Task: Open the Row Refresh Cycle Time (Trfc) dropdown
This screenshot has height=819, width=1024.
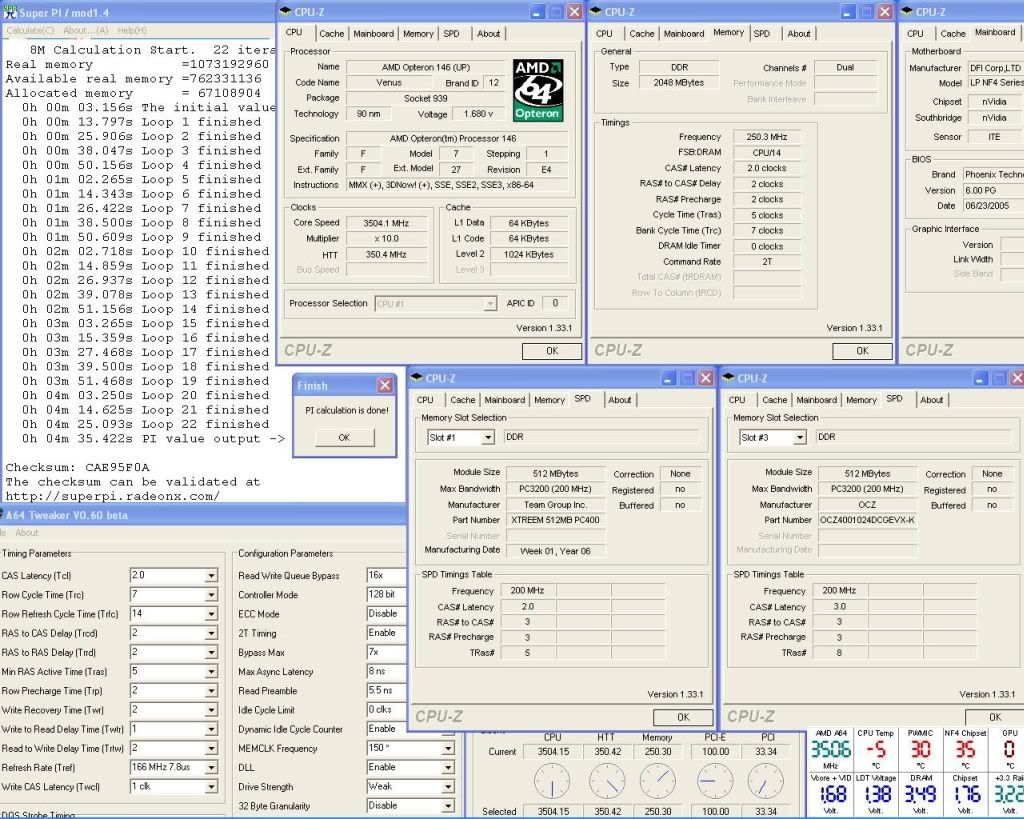Action: (211, 615)
